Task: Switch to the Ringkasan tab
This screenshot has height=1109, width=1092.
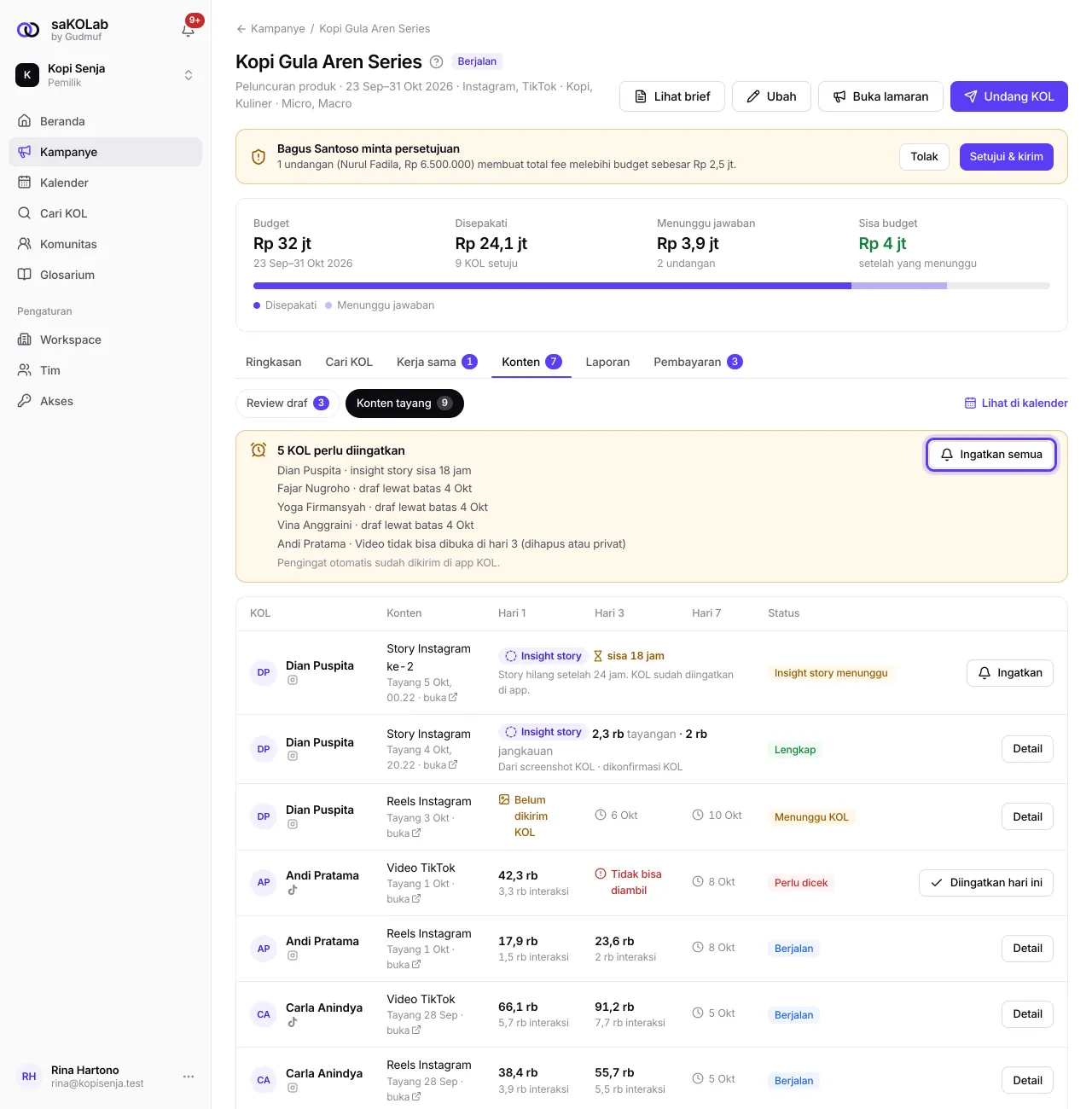Action: [x=273, y=362]
